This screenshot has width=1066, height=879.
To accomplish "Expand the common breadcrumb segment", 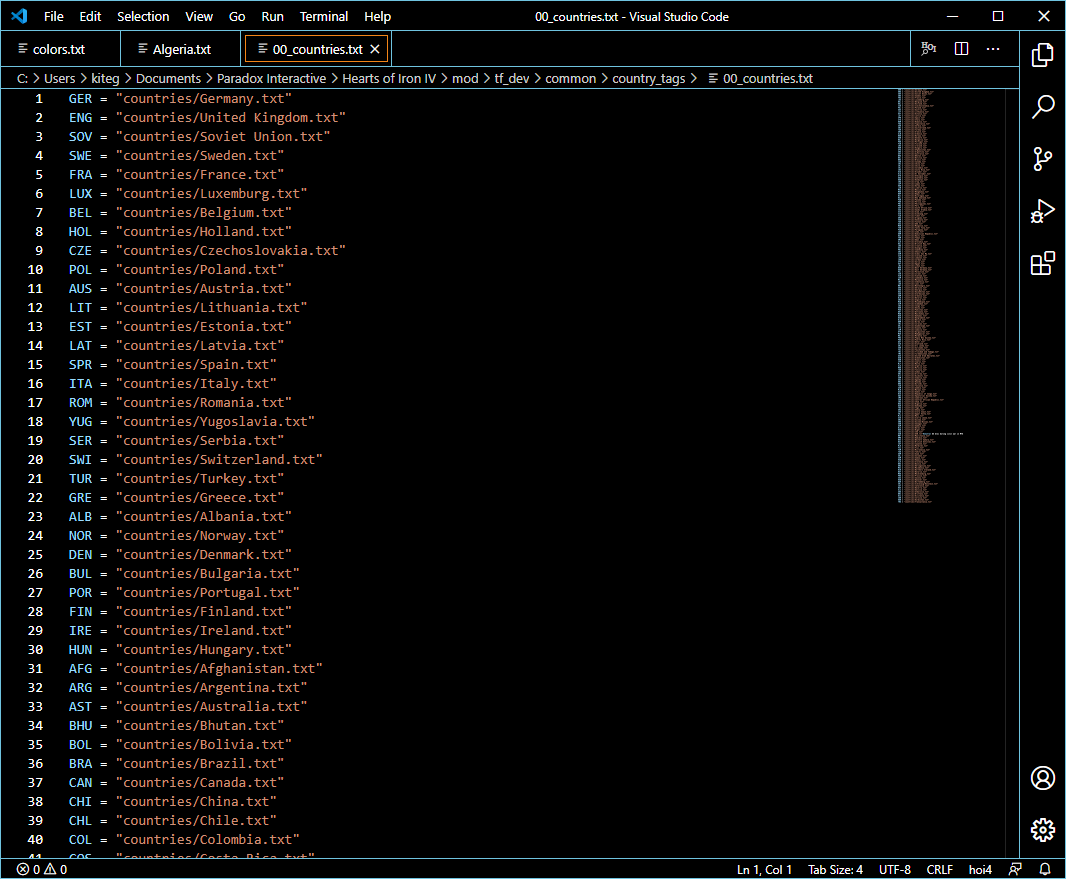I will (570, 78).
